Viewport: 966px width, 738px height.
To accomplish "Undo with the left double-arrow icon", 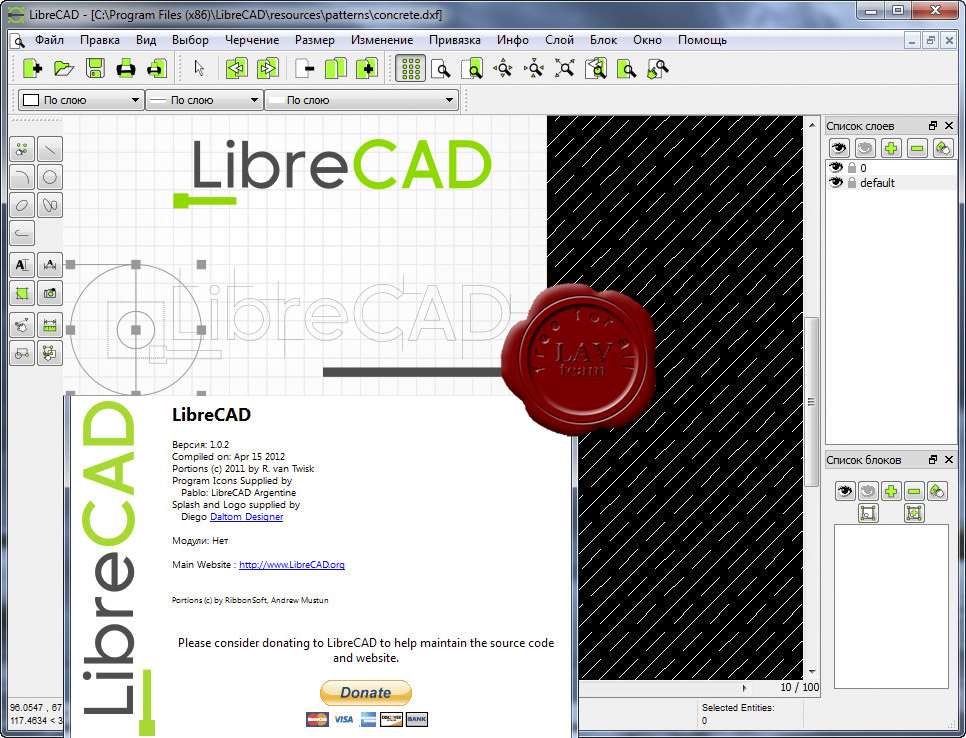I will [236, 68].
